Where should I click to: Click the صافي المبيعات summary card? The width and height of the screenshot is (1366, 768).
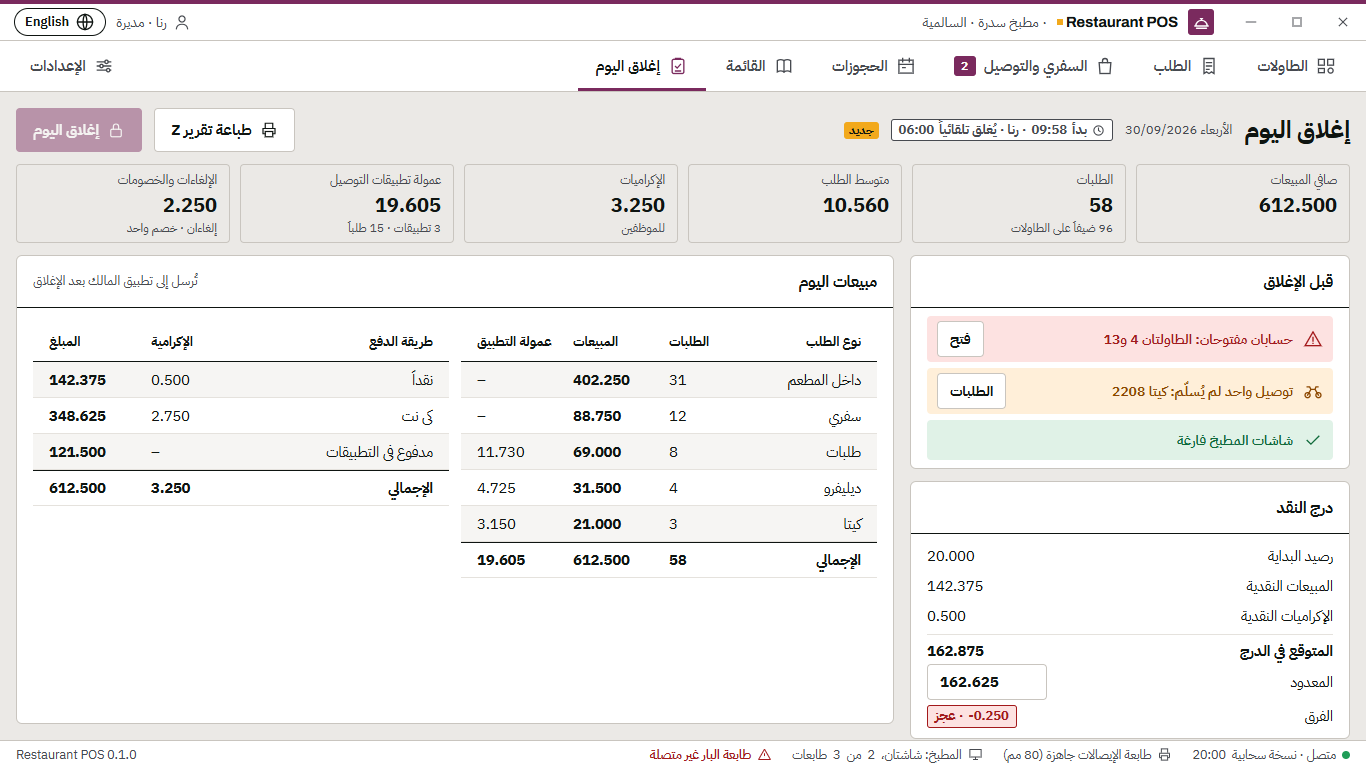(x=1243, y=203)
